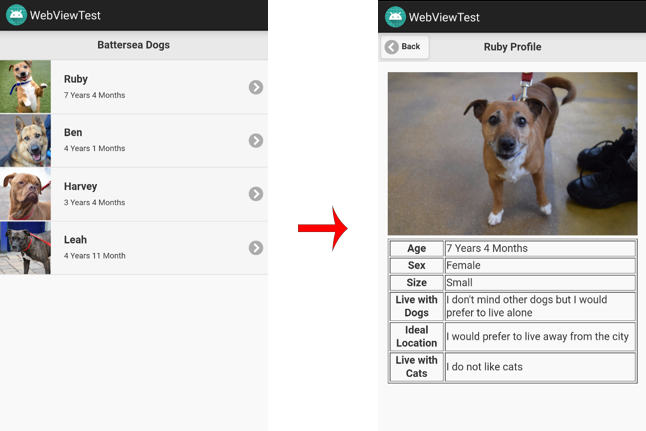This screenshot has height=431, width=646.
Task: Click the name Harvey in the list
Action: (x=80, y=187)
